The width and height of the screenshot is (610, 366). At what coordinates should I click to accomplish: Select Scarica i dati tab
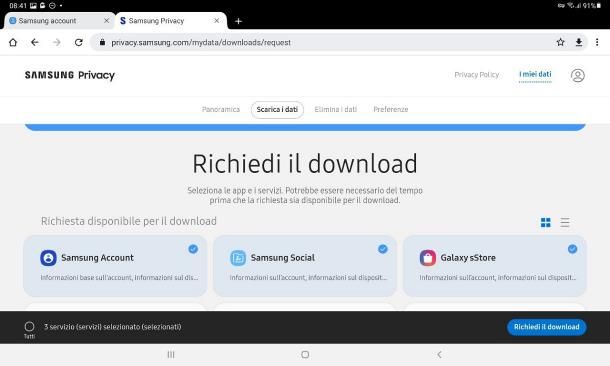[x=277, y=109]
